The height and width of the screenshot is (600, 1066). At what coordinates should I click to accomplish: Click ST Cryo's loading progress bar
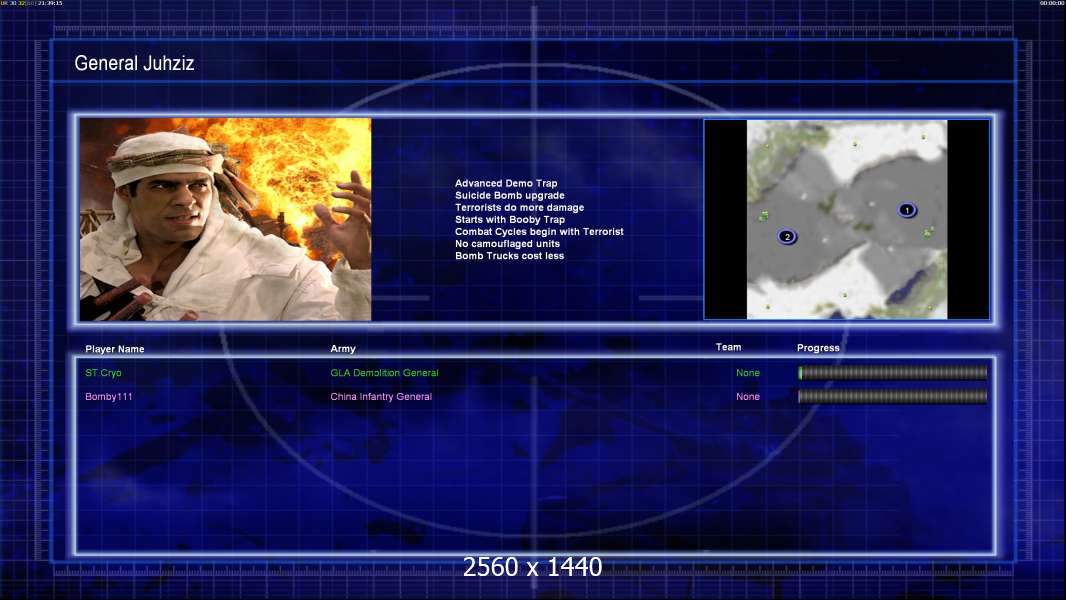pos(892,373)
